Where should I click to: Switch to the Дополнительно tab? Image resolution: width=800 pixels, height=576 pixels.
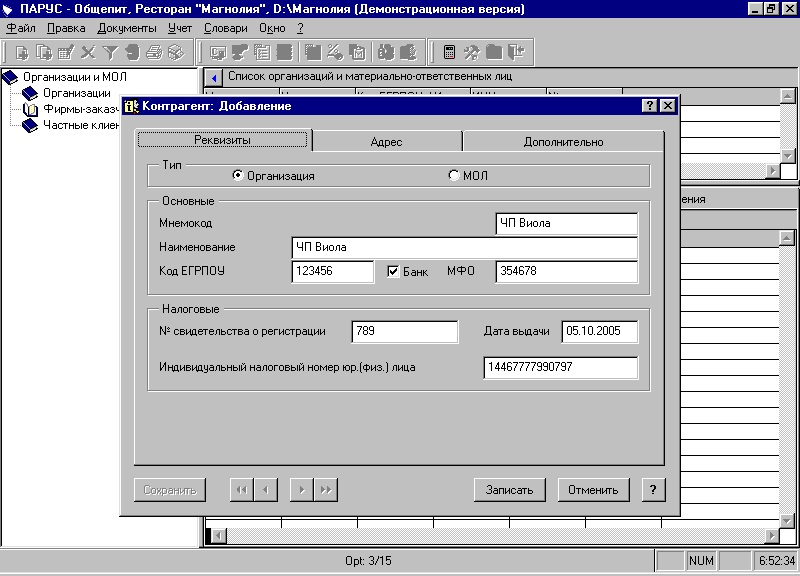coord(563,142)
